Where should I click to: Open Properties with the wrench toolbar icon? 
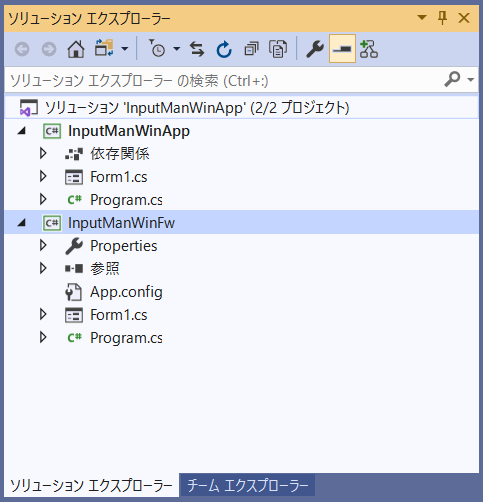click(315, 49)
